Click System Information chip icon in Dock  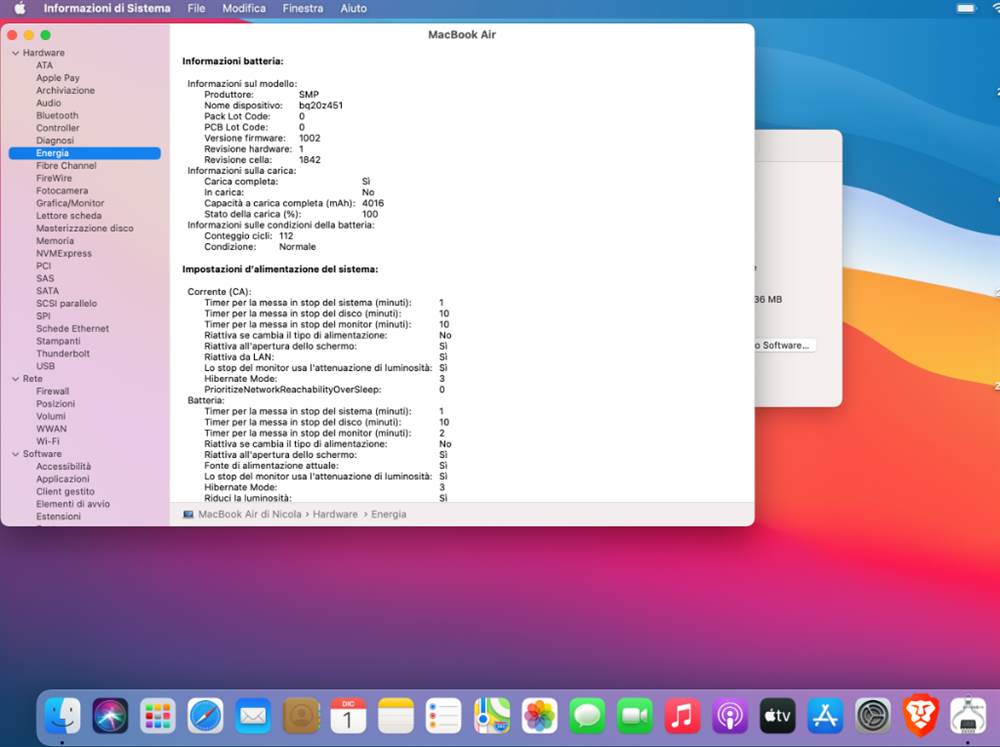click(968, 715)
